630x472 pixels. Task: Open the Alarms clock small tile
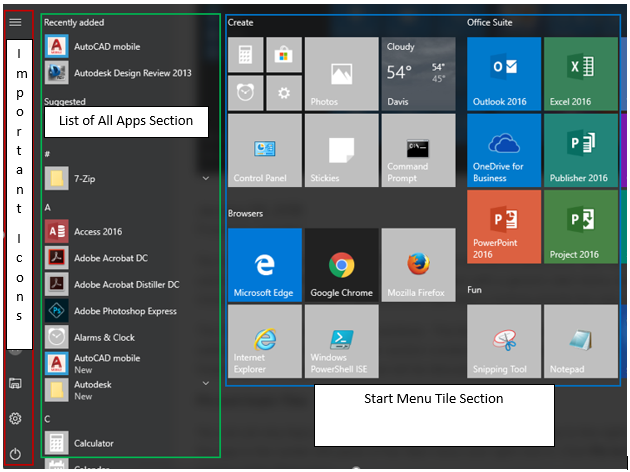(245, 93)
